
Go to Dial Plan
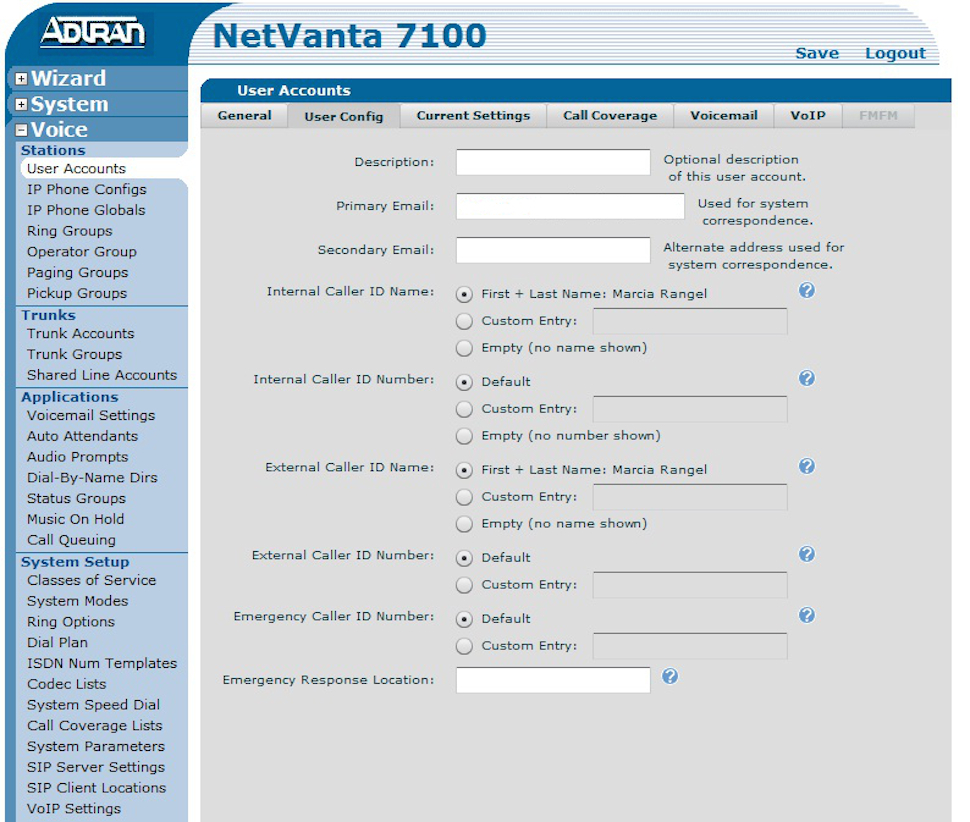(57, 643)
